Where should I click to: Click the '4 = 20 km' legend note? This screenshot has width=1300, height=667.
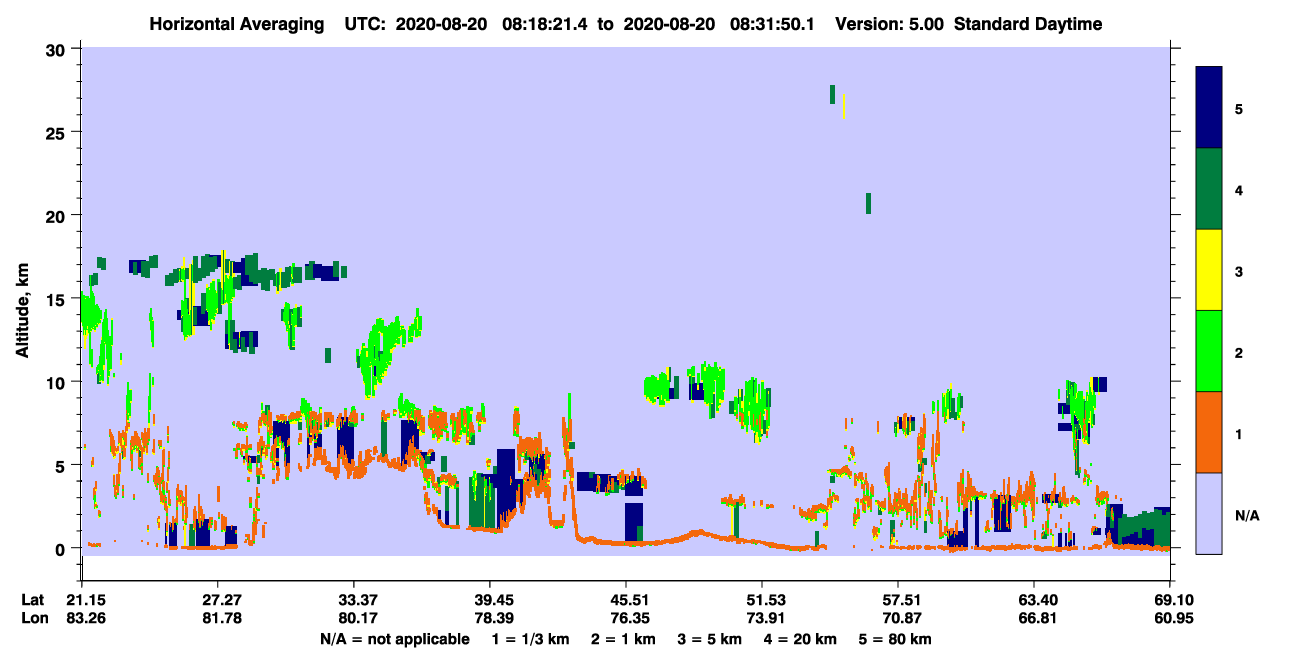(799, 639)
